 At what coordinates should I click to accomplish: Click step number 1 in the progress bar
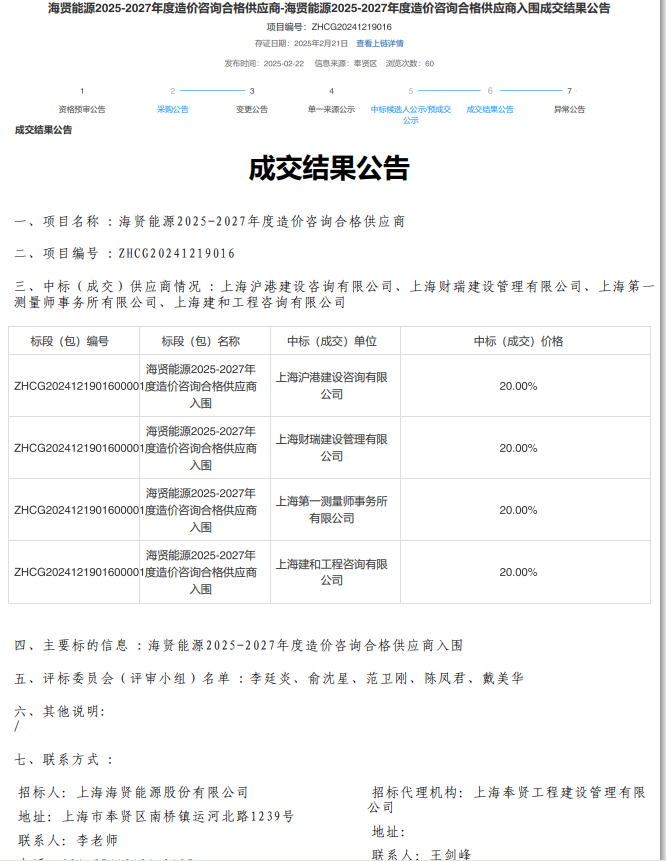82,91
